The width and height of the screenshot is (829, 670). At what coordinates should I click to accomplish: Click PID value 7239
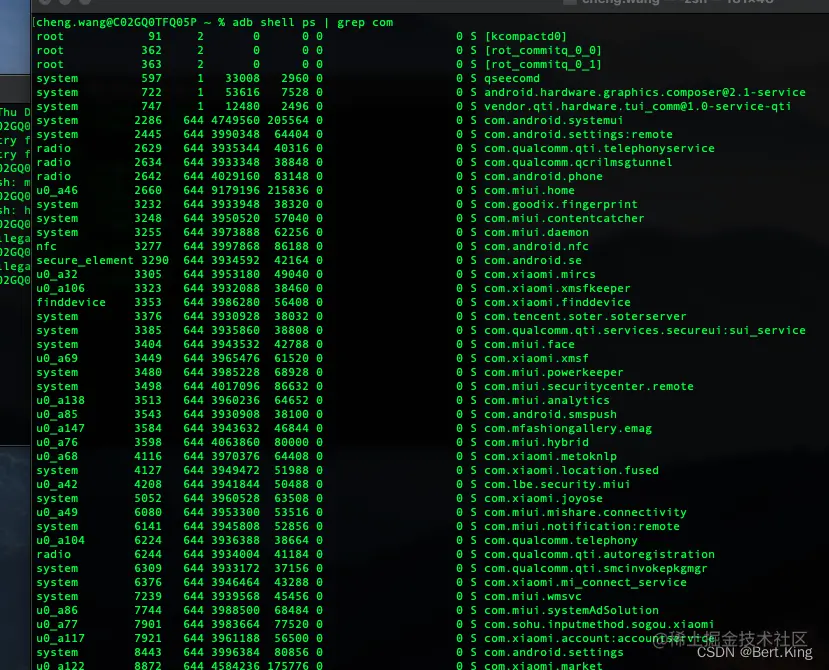(x=148, y=596)
